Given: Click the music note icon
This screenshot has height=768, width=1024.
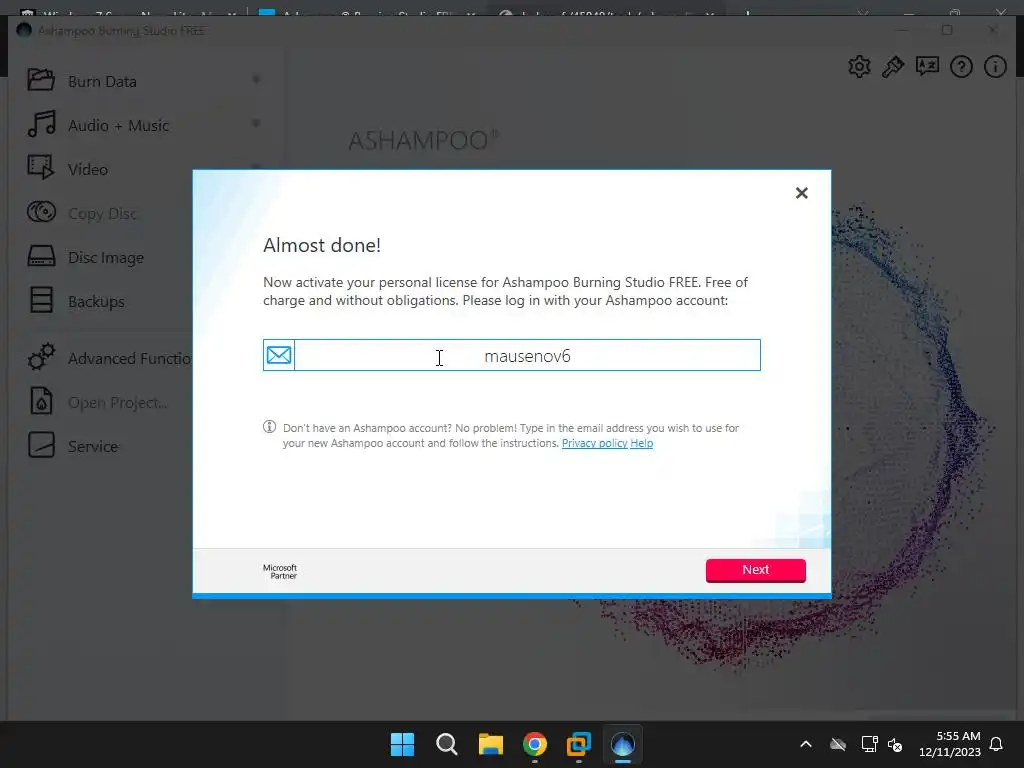Looking at the screenshot, I should pos(41,124).
